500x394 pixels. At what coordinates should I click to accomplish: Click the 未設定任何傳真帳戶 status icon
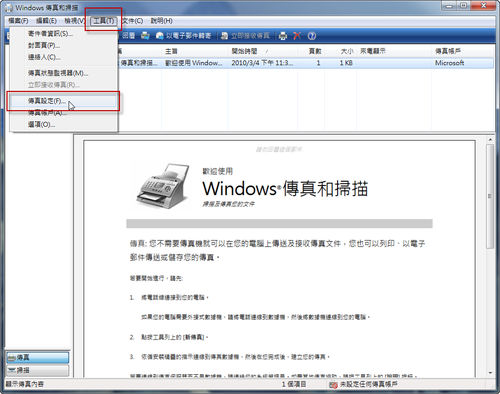pos(333,385)
